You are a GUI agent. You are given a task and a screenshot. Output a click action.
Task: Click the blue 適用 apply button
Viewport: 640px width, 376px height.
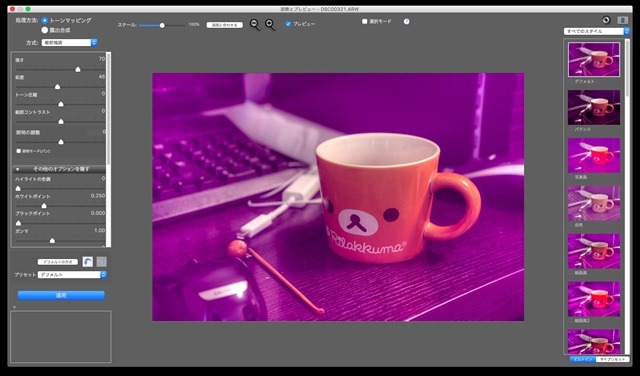tap(61, 295)
